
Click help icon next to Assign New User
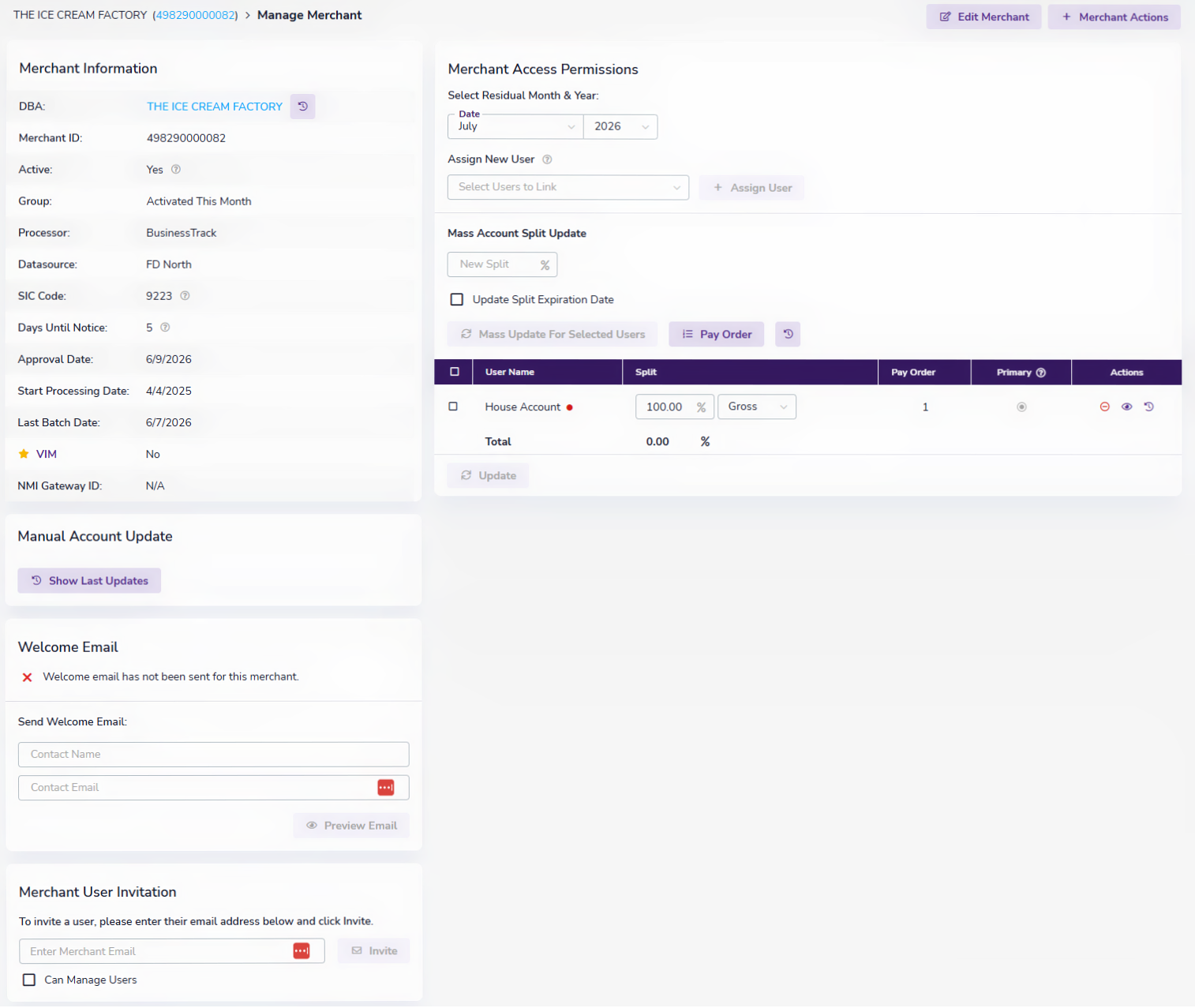[x=547, y=159]
